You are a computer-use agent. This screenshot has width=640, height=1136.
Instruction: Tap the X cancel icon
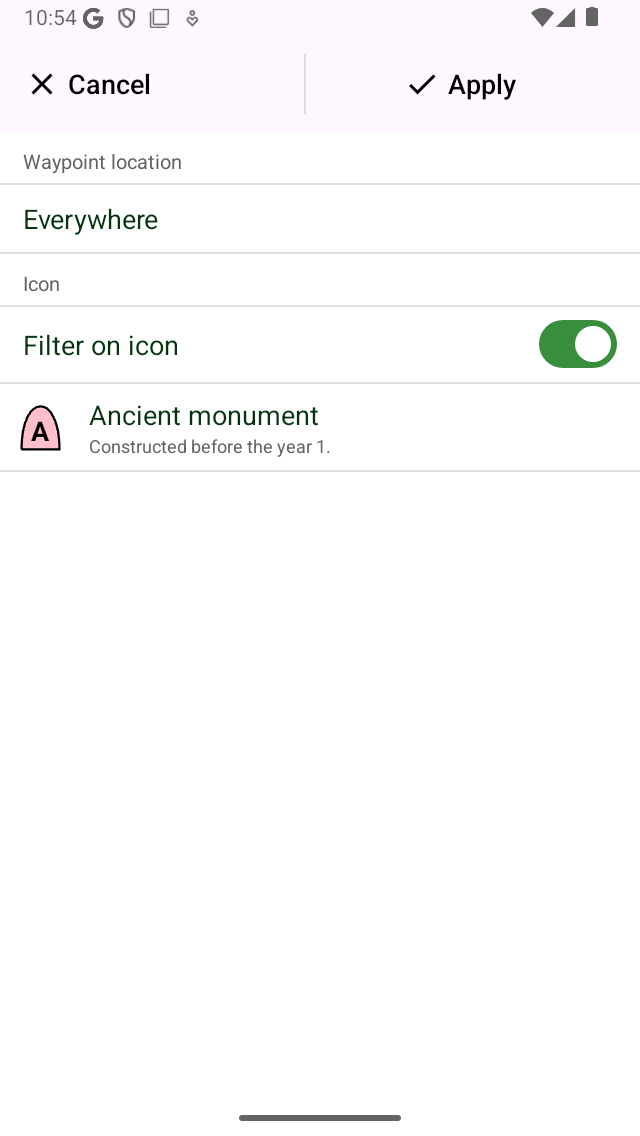click(x=42, y=85)
